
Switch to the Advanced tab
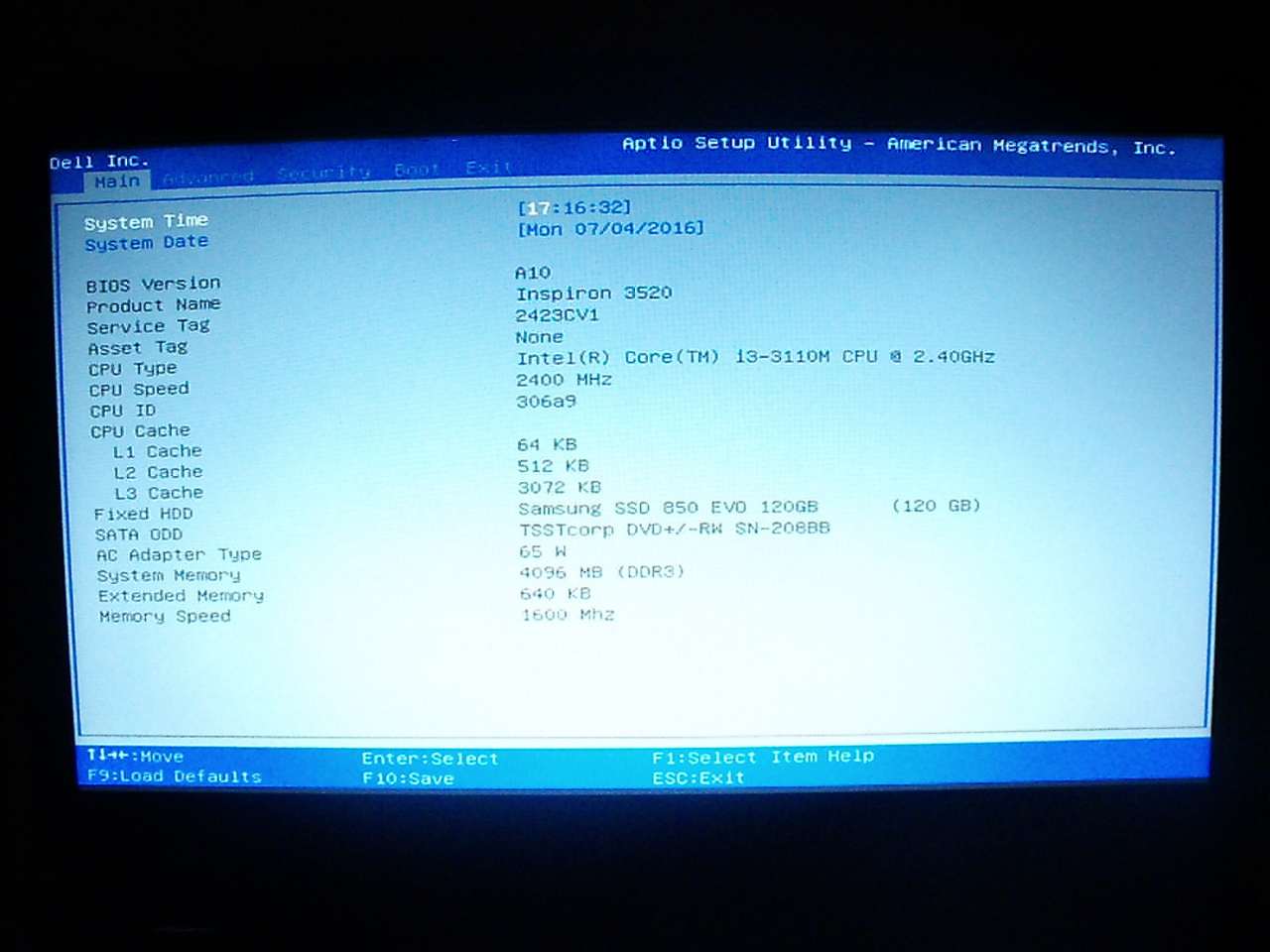pyautogui.click(x=208, y=178)
